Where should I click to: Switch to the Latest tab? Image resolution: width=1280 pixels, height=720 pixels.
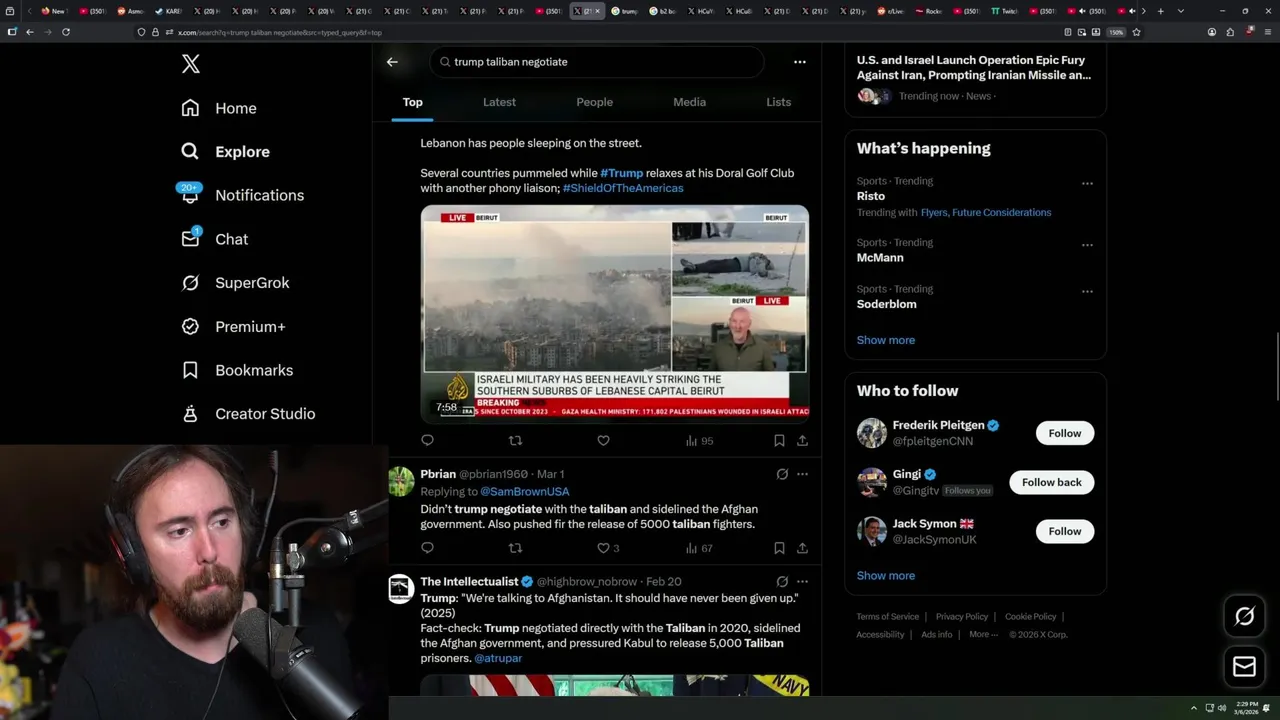pos(499,102)
